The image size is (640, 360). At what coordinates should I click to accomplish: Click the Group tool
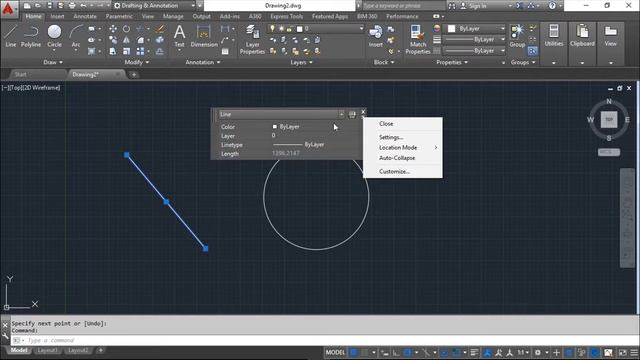pos(517,36)
